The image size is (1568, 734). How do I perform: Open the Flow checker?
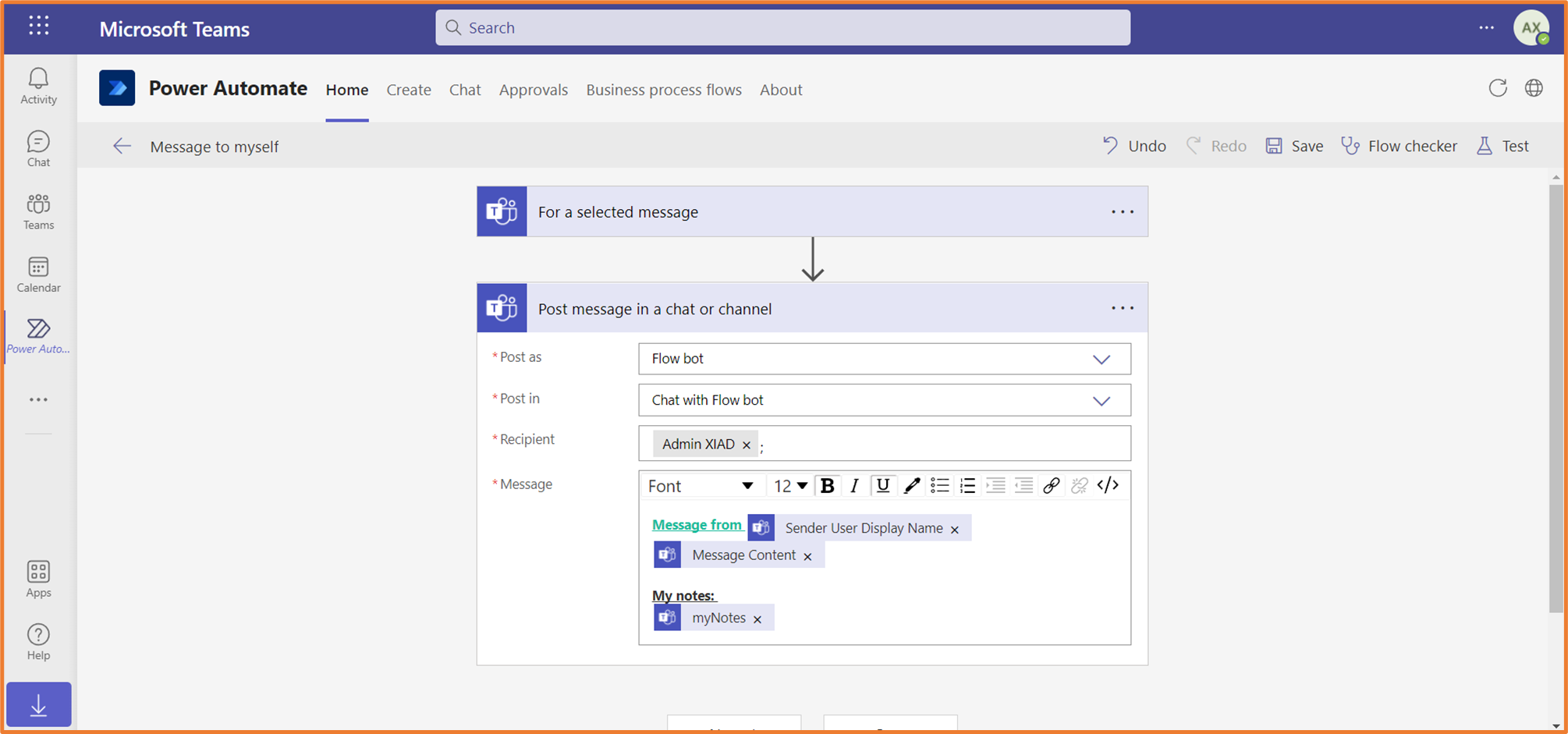[1399, 146]
